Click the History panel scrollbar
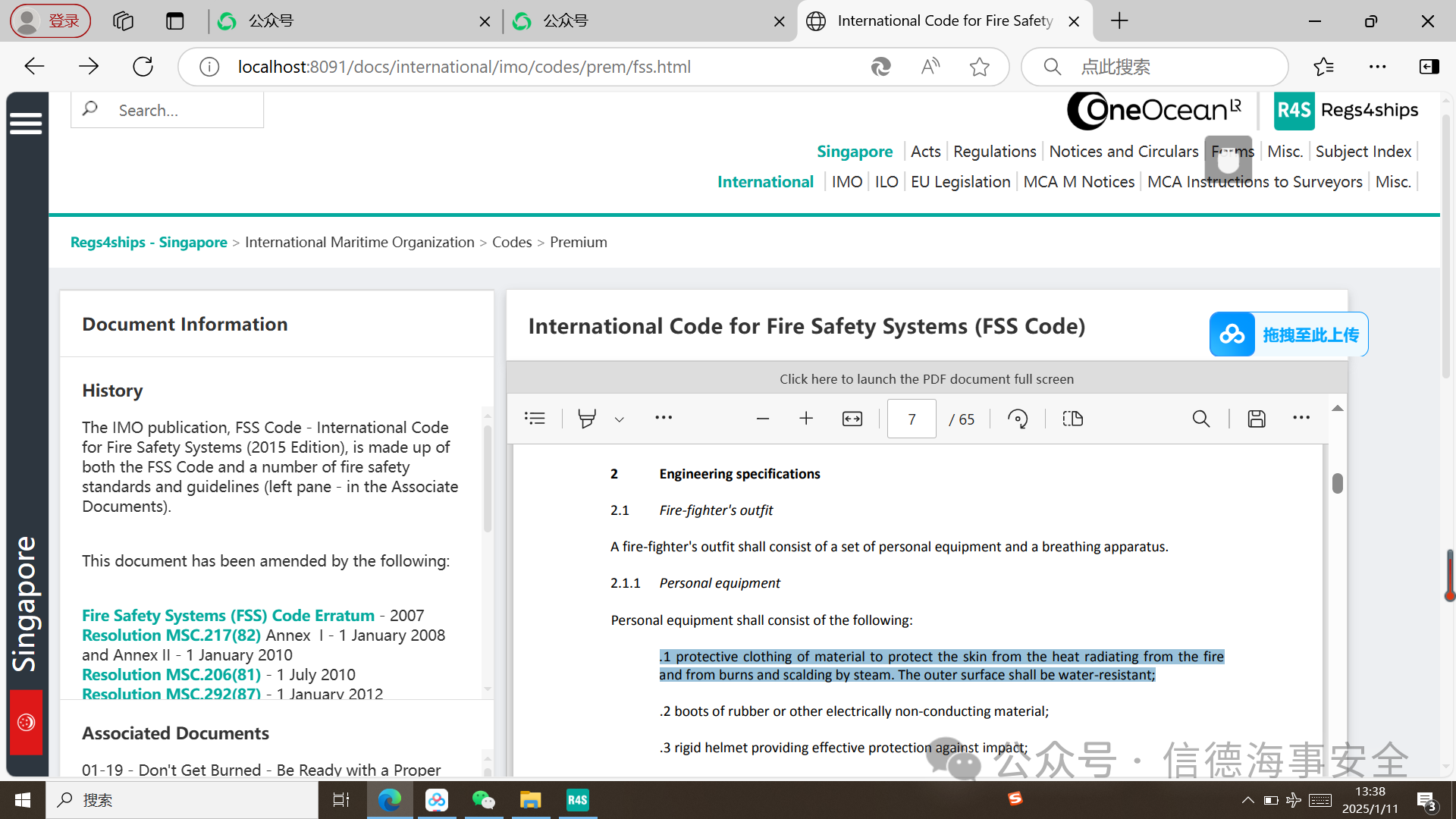Screen dimensions: 1456x819 (x=488, y=478)
